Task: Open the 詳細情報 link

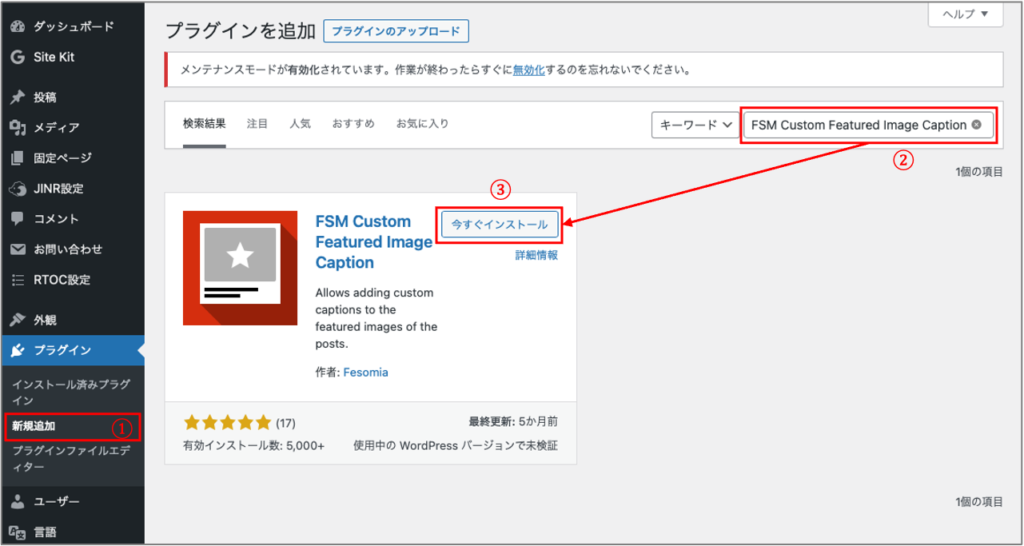Action: point(536,255)
